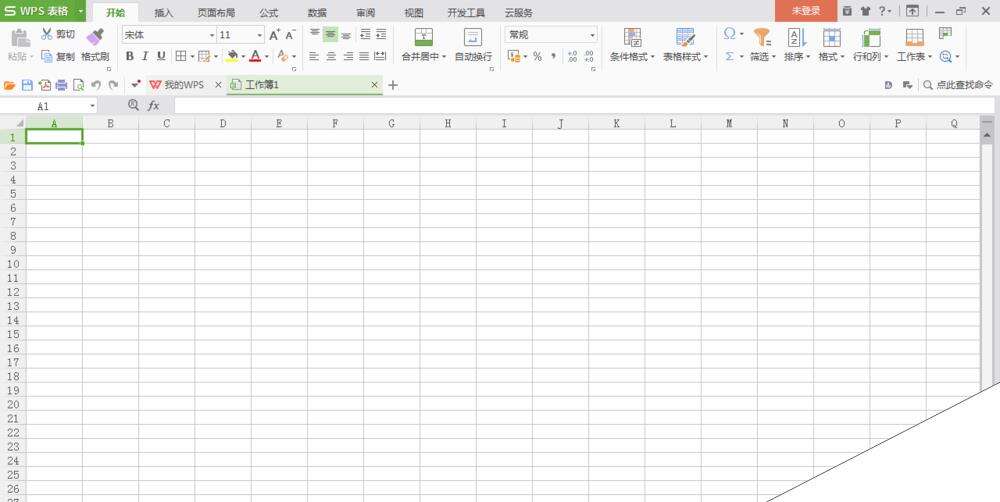This screenshot has width=1000, height=502.
Task: Toggle bottom vertical alignment
Action: [346, 34]
